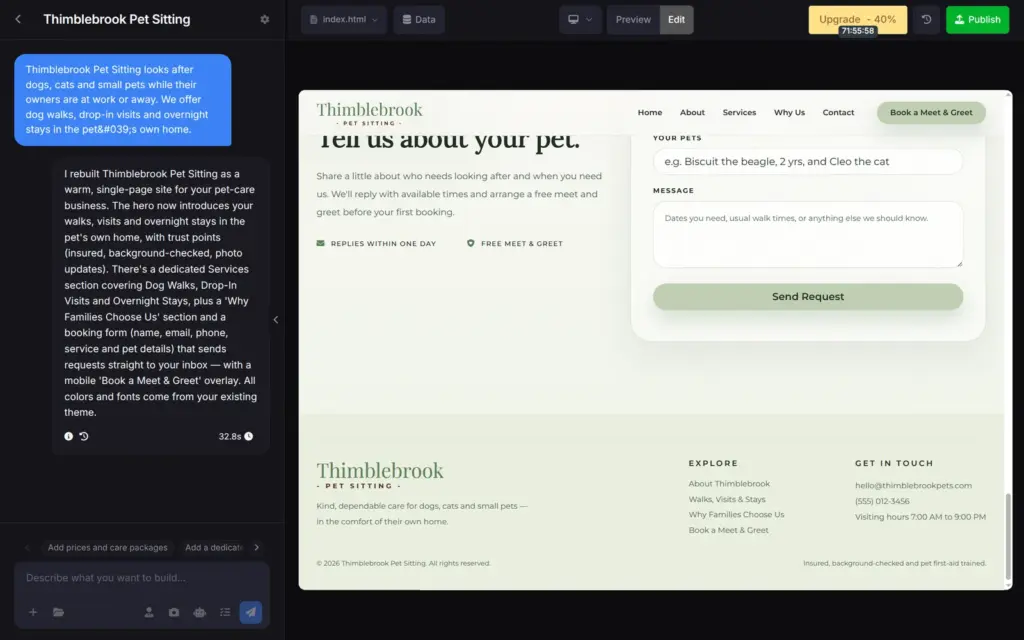The height and width of the screenshot is (640, 1024).
Task: Open the device viewport size dropdown
Action: 580,20
